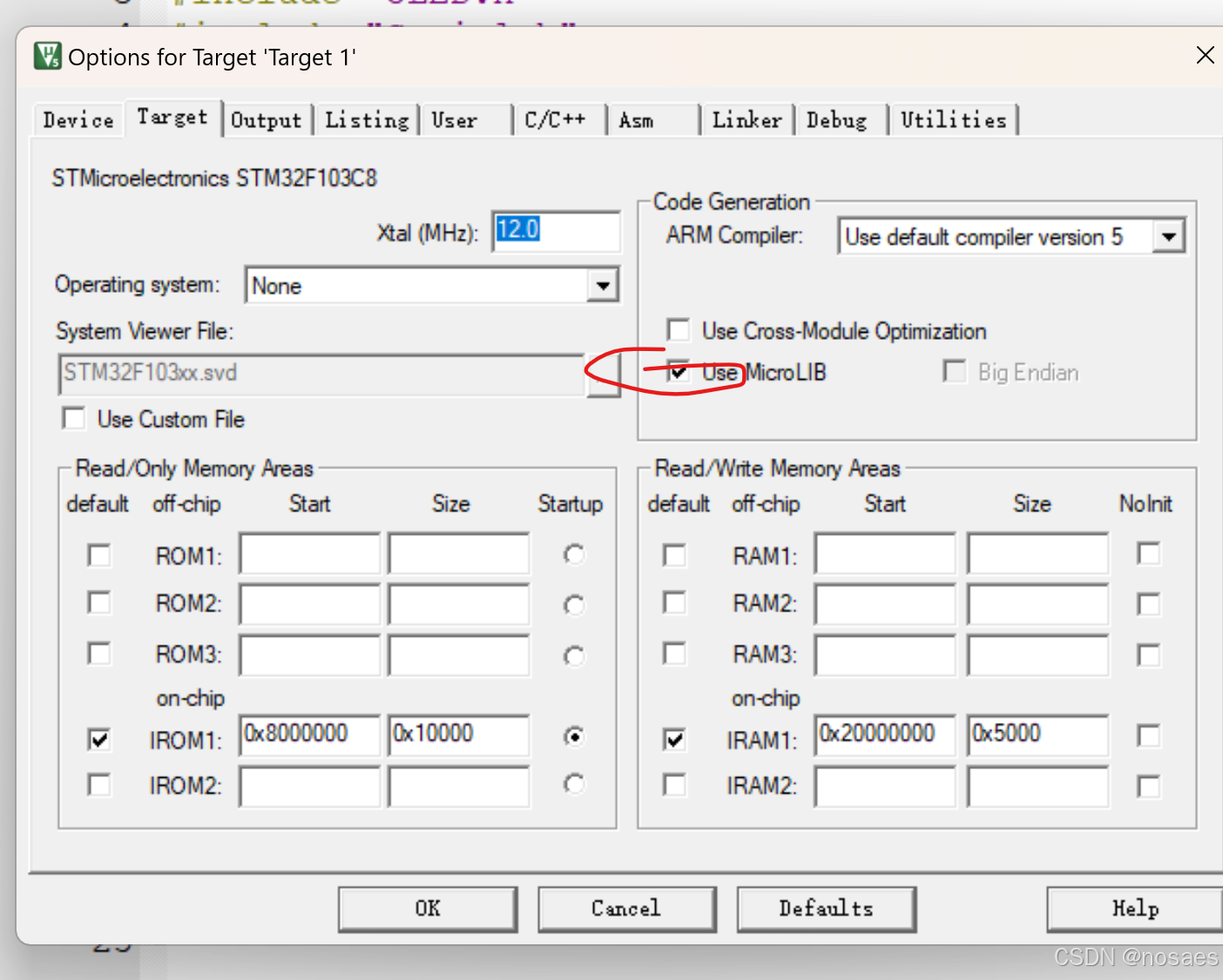Click the RAM1 Start address field
The image size is (1223, 980).
click(885, 553)
